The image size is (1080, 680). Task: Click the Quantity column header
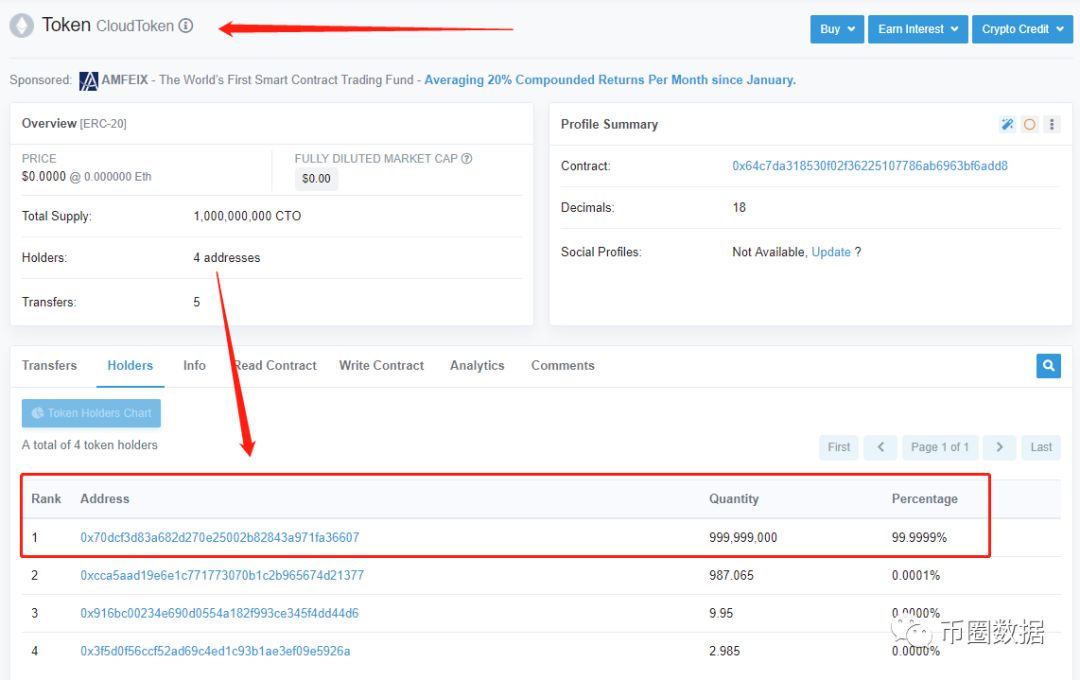734,499
